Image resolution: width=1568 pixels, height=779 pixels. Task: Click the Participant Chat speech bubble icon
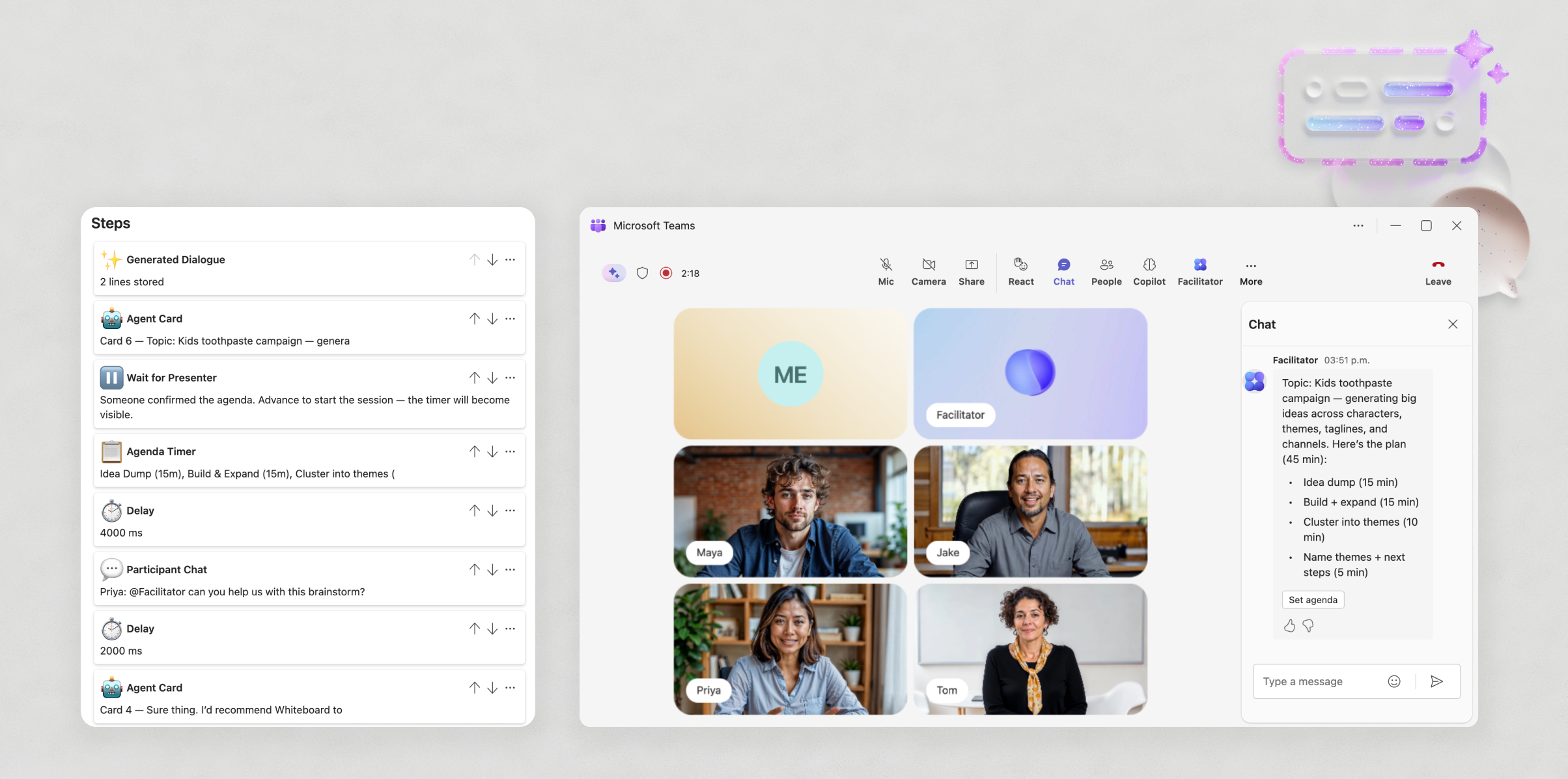[x=111, y=569]
